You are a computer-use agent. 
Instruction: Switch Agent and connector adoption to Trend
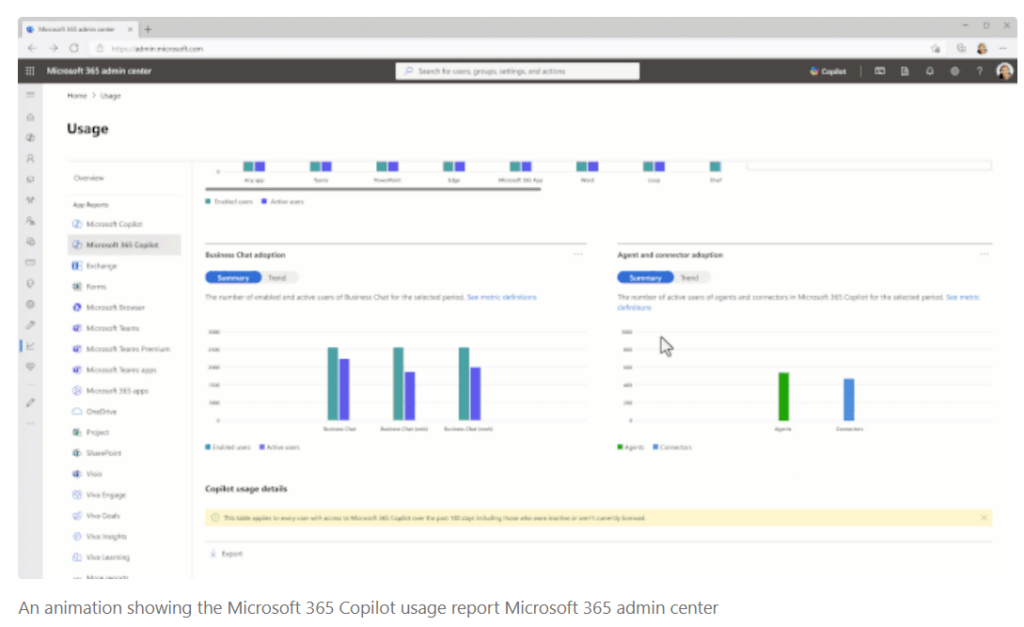click(690, 278)
